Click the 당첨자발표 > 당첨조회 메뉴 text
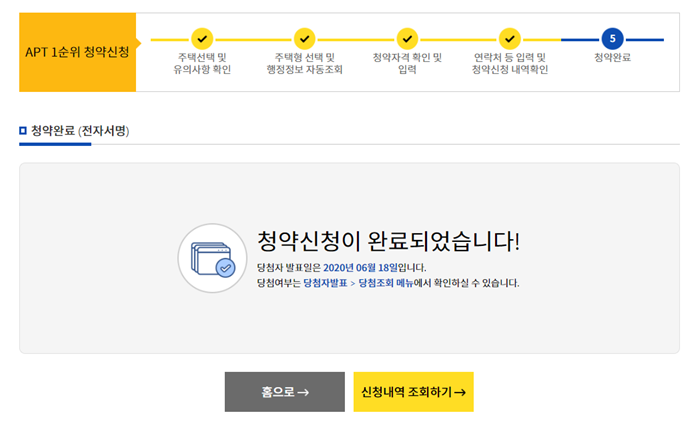This screenshot has height=429, width=696. click(x=358, y=283)
